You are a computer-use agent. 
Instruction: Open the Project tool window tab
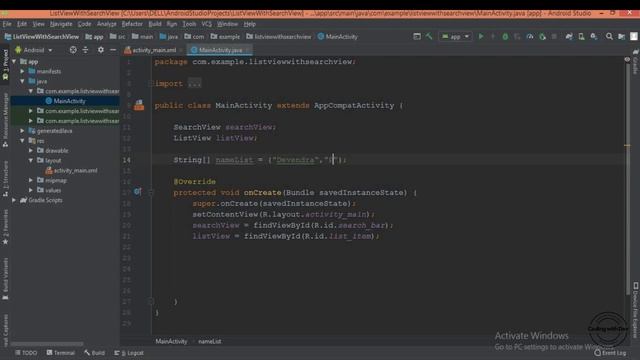[5, 64]
